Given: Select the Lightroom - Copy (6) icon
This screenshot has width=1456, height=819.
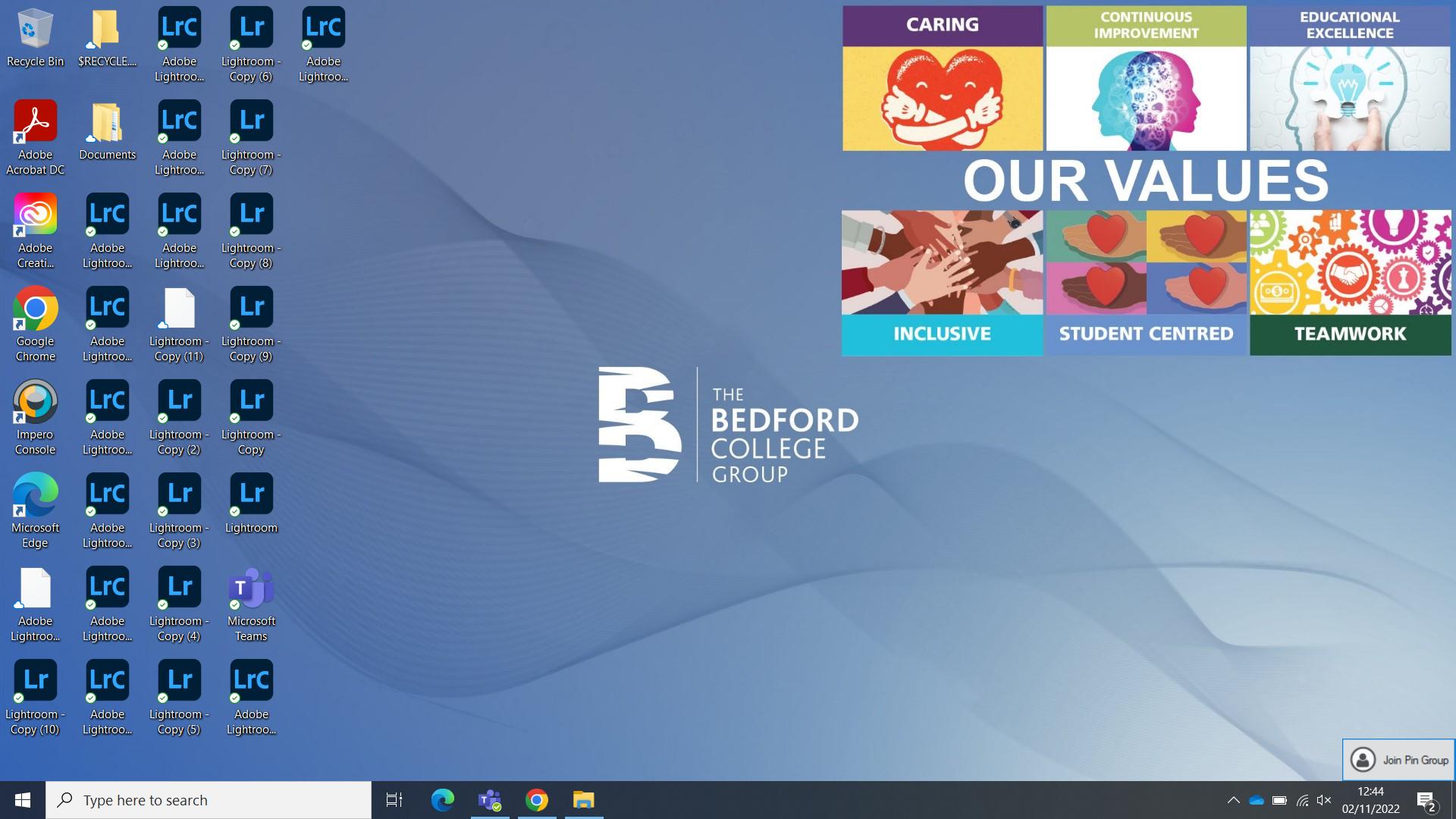Looking at the screenshot, I should point(251,29).
